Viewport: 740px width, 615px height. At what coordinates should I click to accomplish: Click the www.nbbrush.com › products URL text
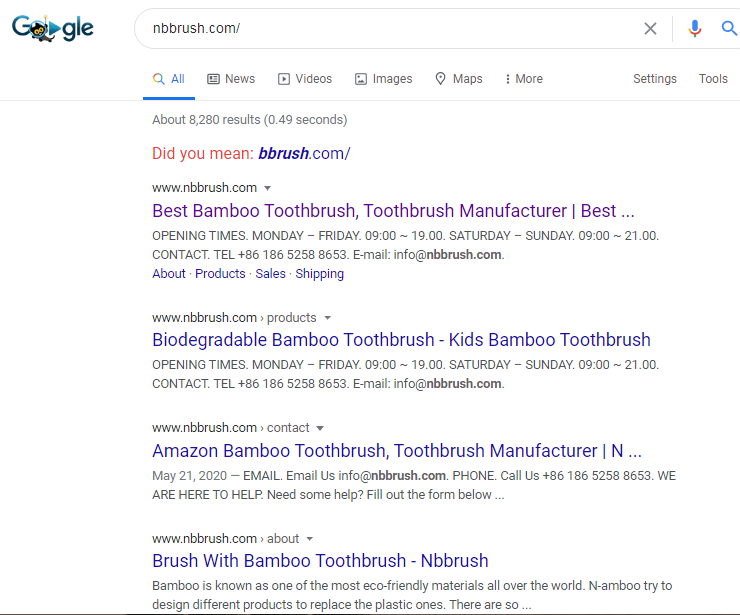point(234,318)
